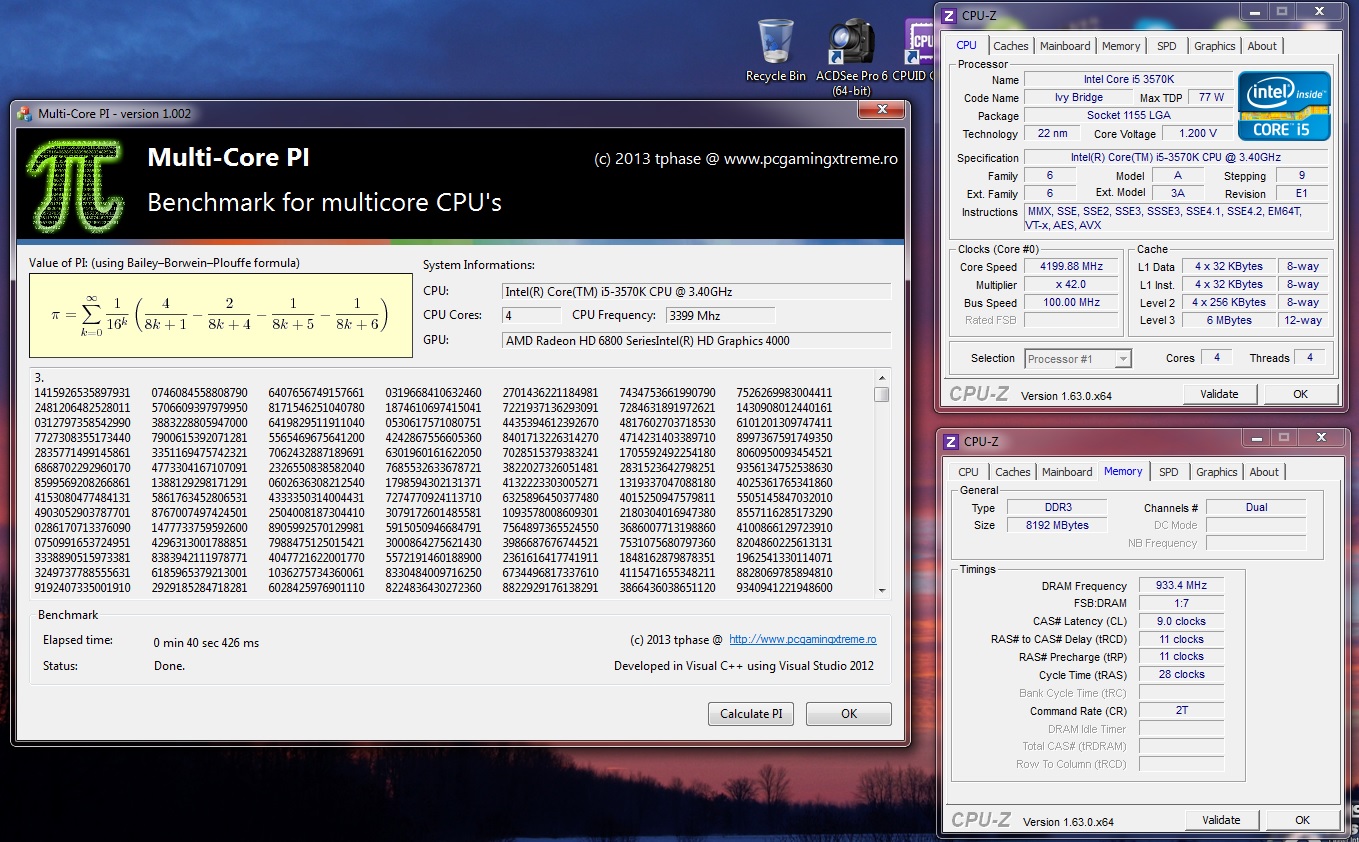Open the Processor #1 selection dropdown
This screenshot has height=842, width=1359.
point(1078,358)
